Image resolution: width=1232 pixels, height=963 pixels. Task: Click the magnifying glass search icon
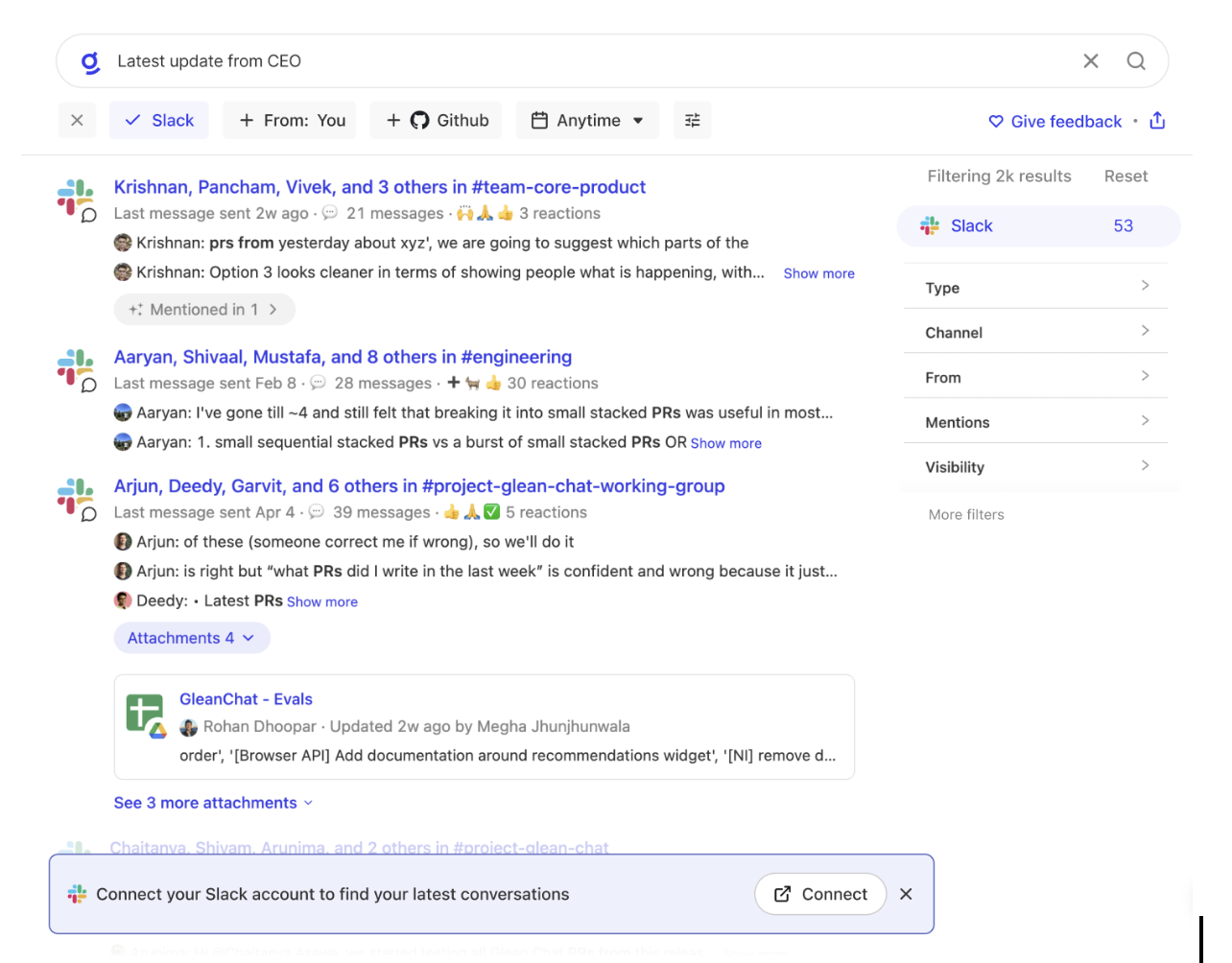click(1136, 60)
